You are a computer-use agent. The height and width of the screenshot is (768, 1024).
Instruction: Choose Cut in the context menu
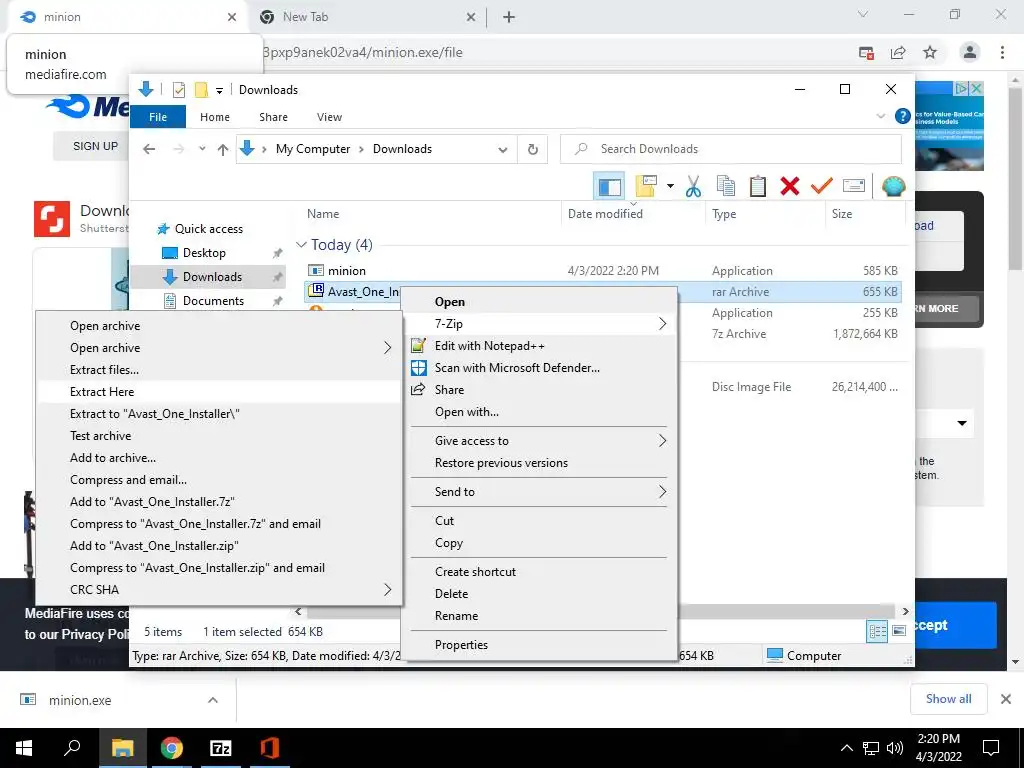click(x=539, y=521)
